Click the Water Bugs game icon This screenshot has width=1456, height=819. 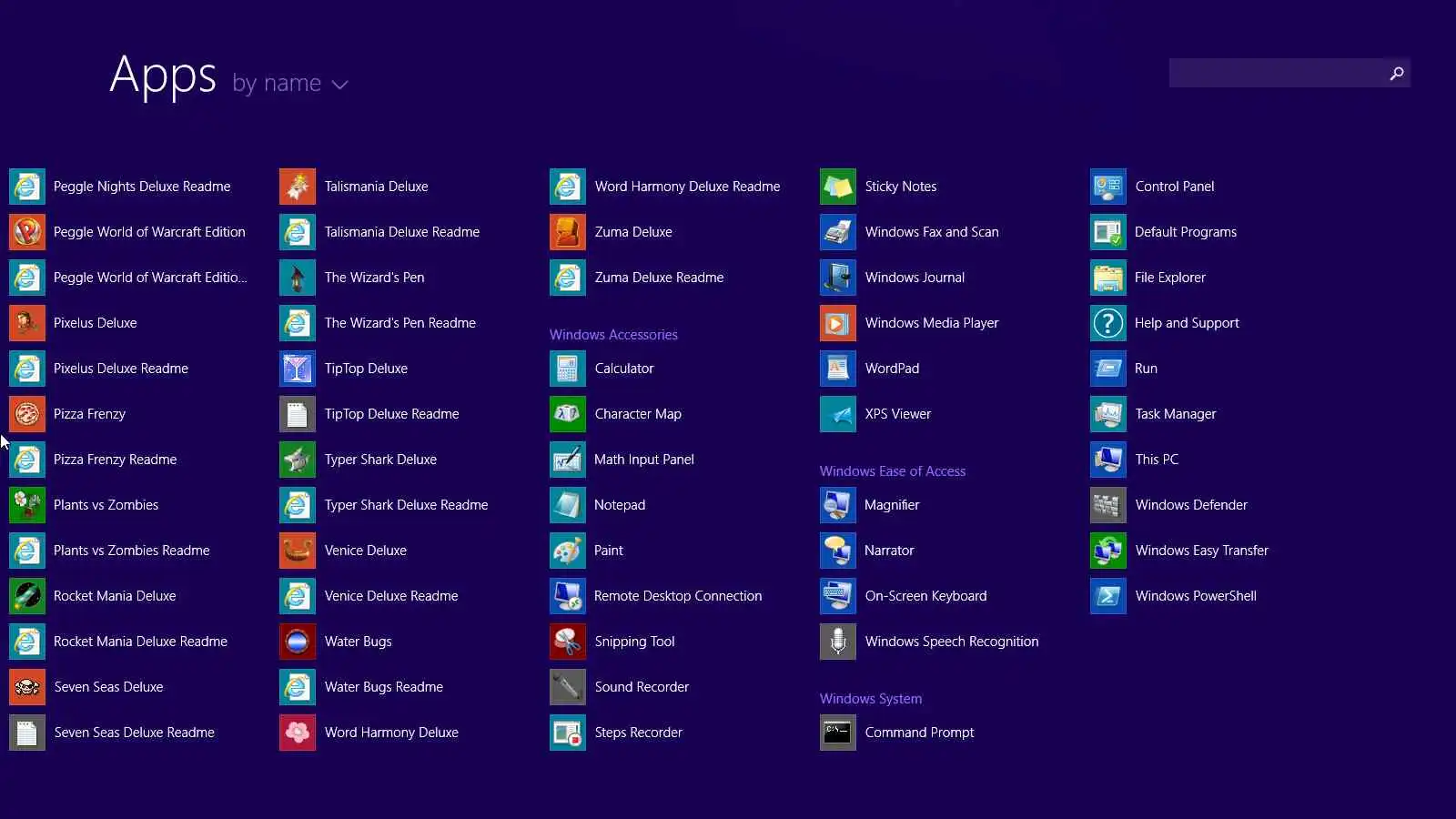pos(298,642)
